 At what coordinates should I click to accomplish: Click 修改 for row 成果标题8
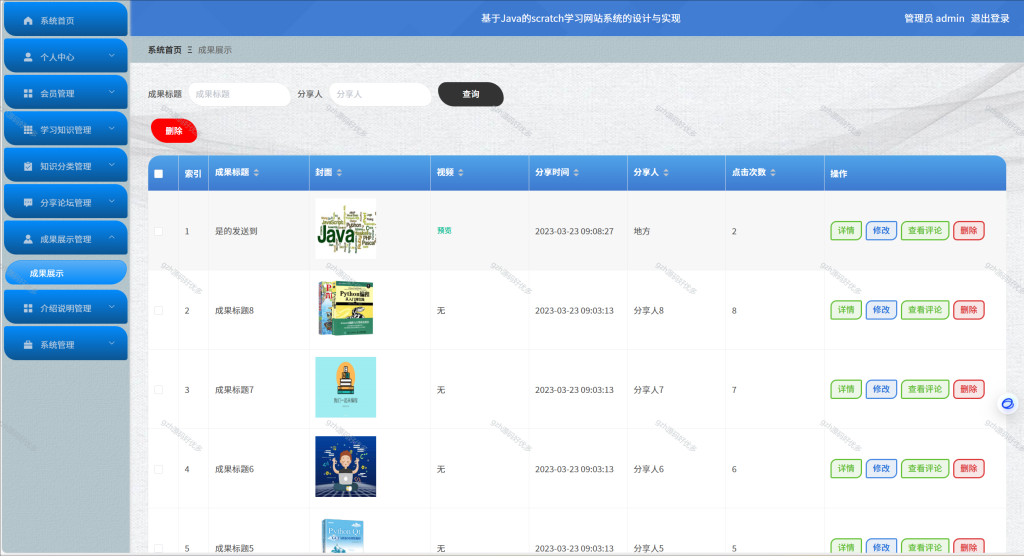pos(881,310)
